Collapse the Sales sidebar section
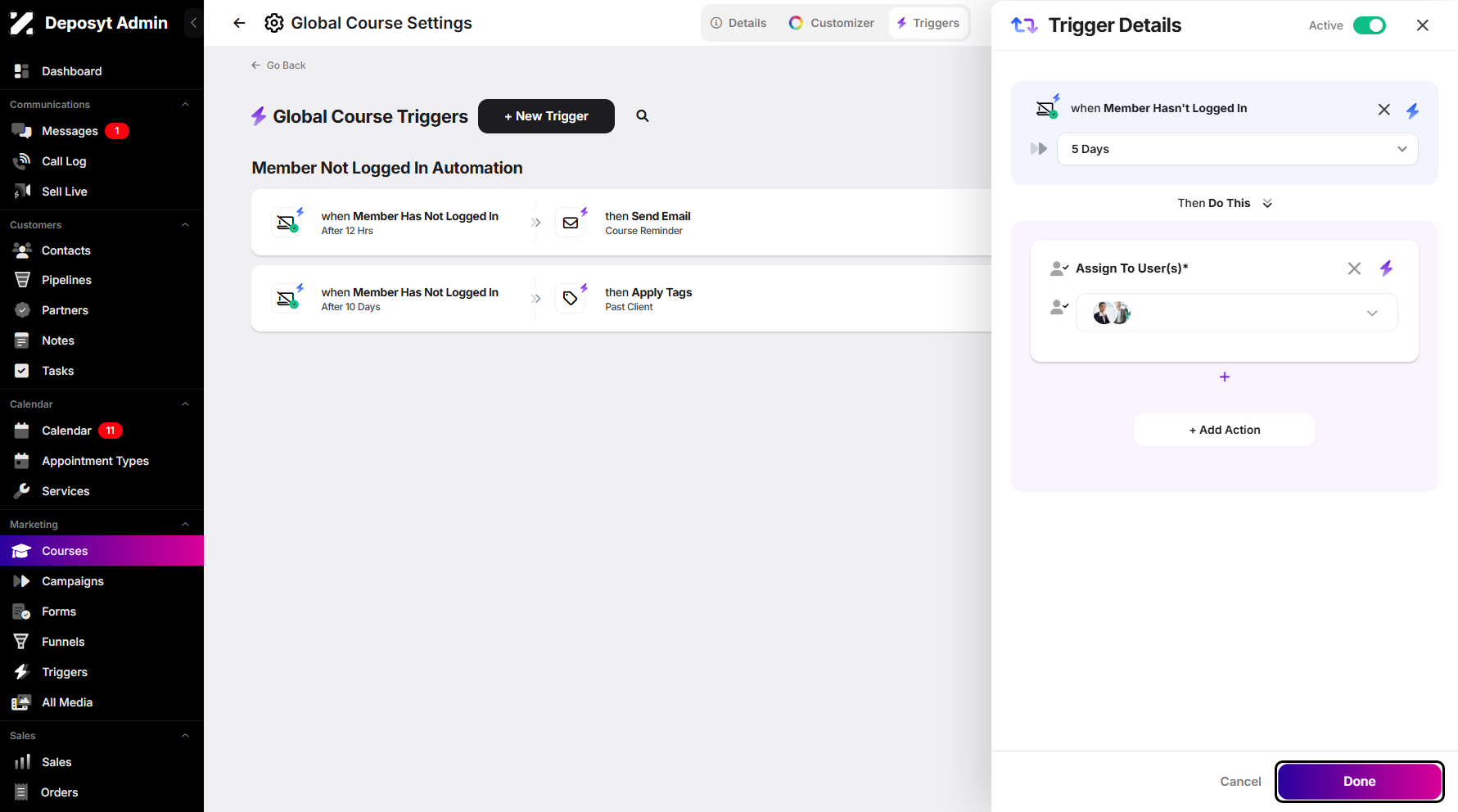Image resolution: width=1458 pixels, height=812 pixels. click(x=185, y=736)
